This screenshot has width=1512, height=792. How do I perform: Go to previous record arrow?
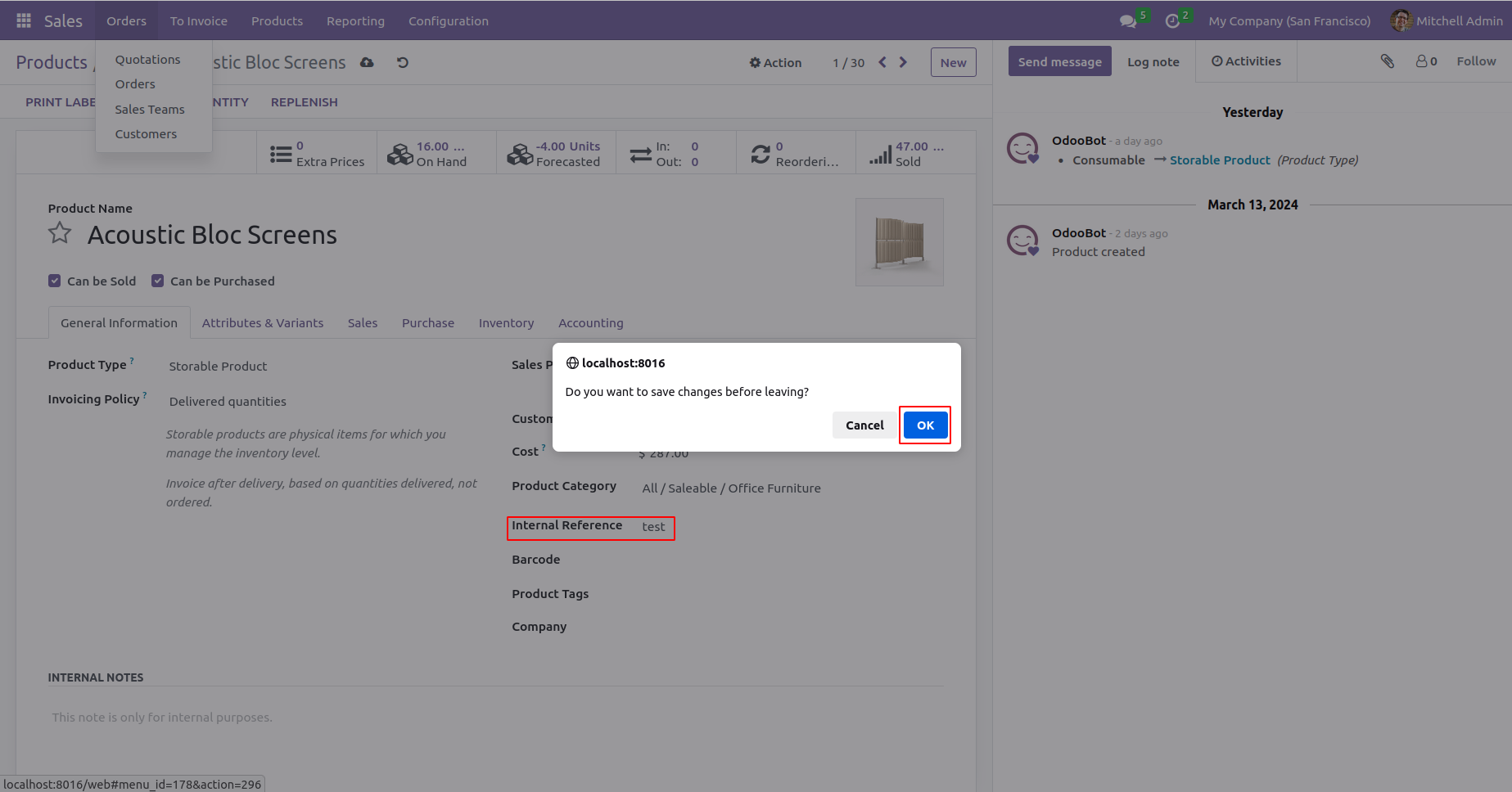[x=882, y=62]
